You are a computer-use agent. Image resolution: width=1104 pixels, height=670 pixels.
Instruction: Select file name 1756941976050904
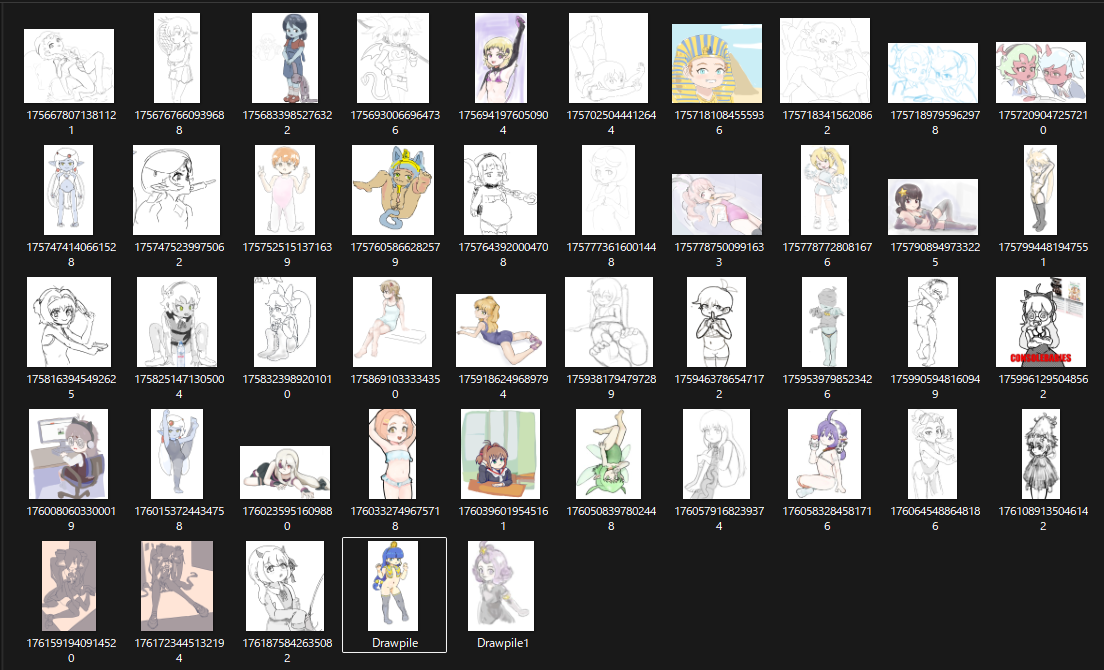[503, 122]
